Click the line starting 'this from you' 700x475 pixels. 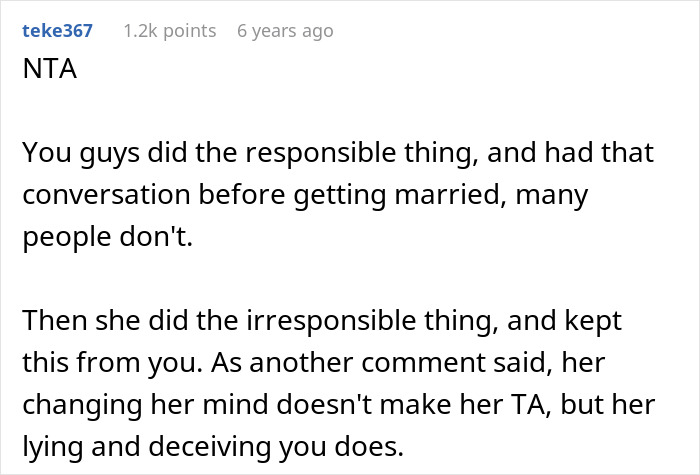(314, 362)
